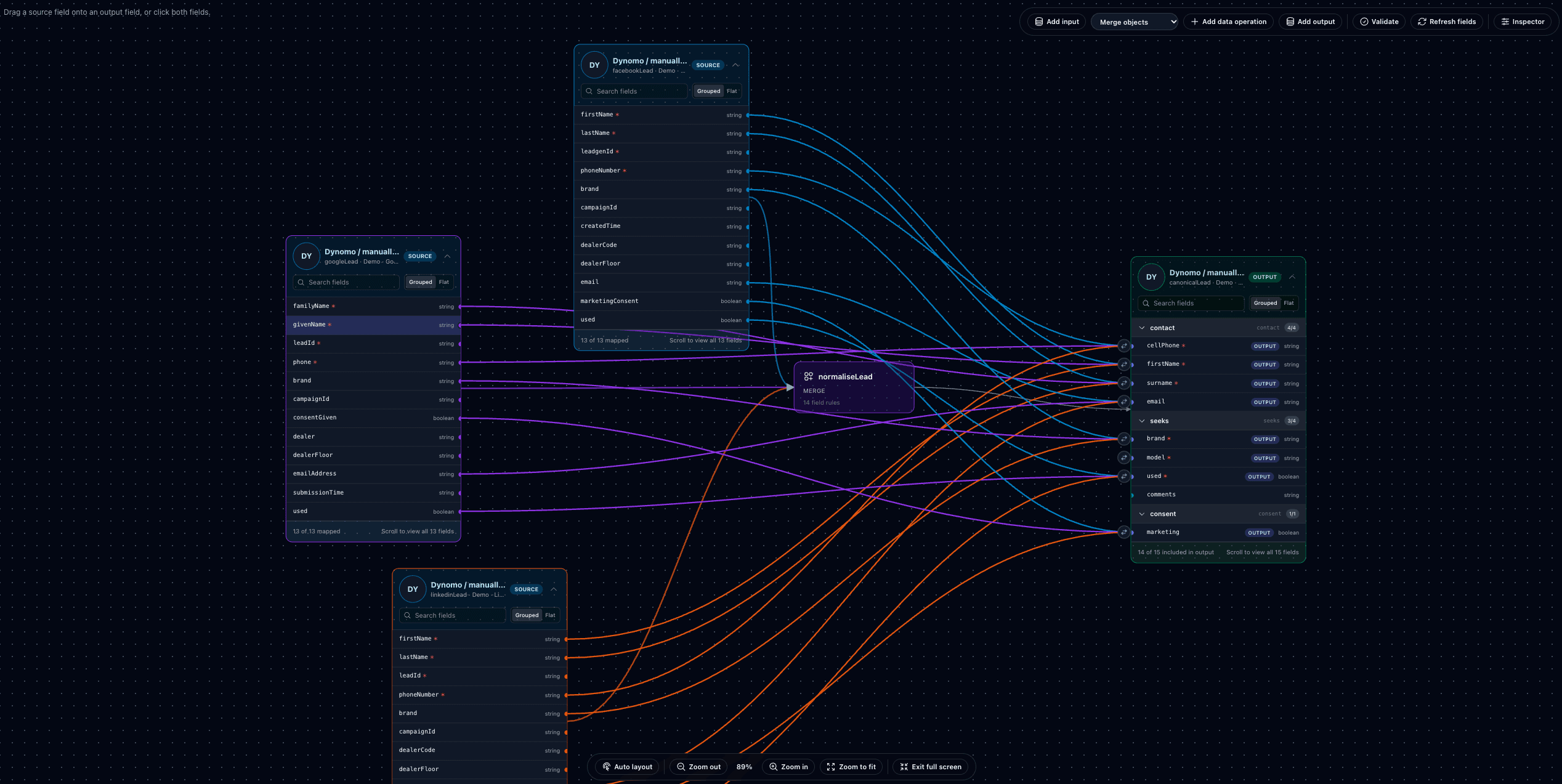This screenshot has height=784, width=1562.
Task: Click mapping icon beside surname output
Action: (x=1123, y=383)
